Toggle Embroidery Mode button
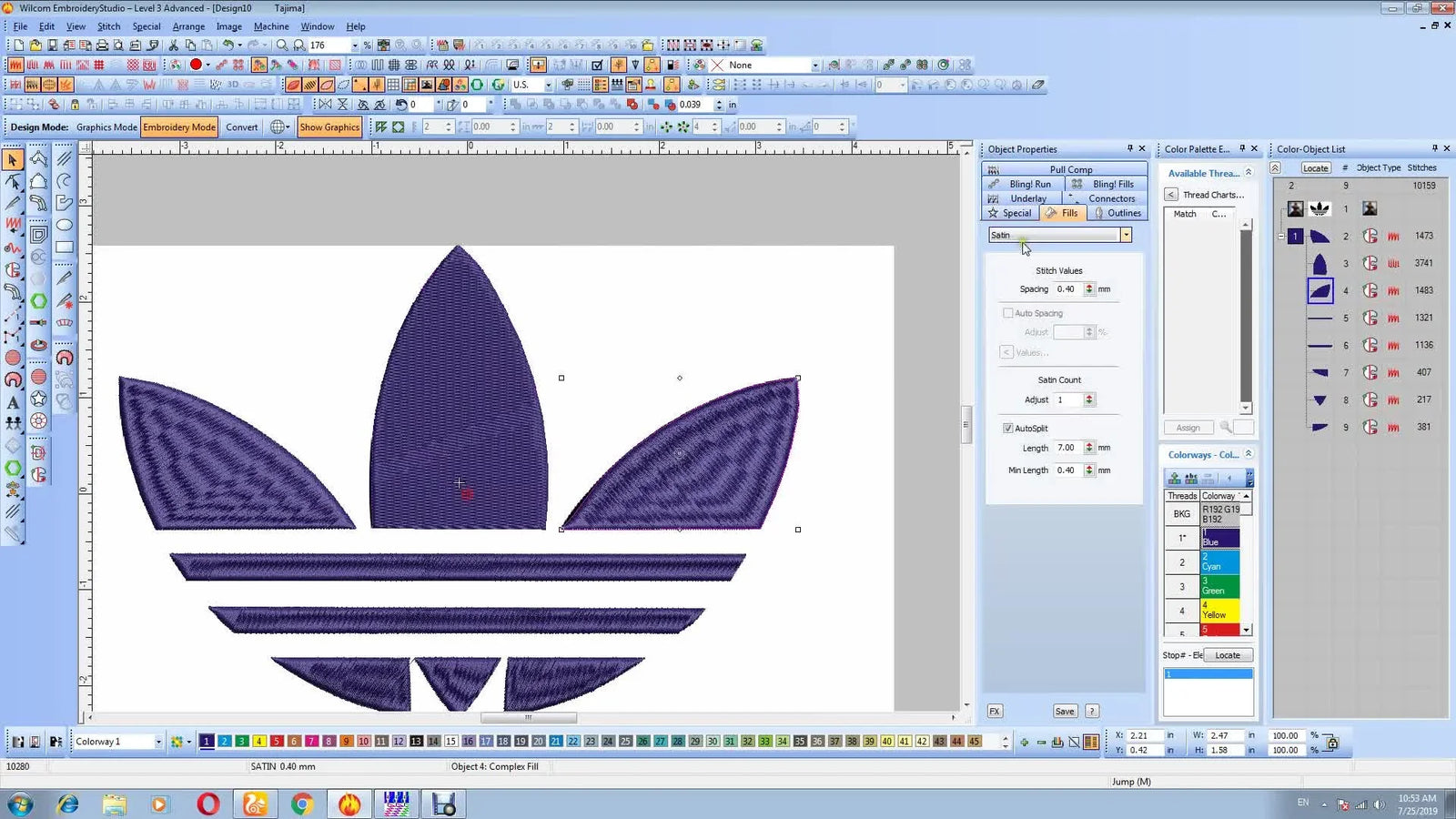The image size is (1456, 819). tap(179, 127)
